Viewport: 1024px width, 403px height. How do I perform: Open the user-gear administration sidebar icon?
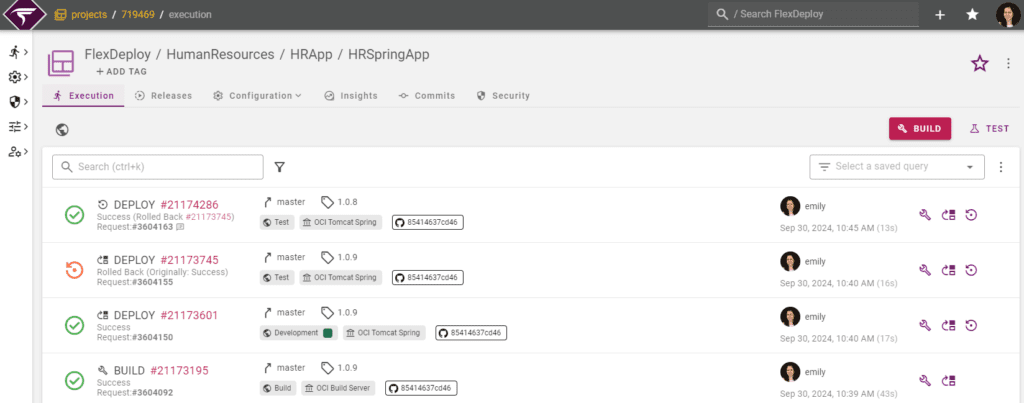click(14, 152)
